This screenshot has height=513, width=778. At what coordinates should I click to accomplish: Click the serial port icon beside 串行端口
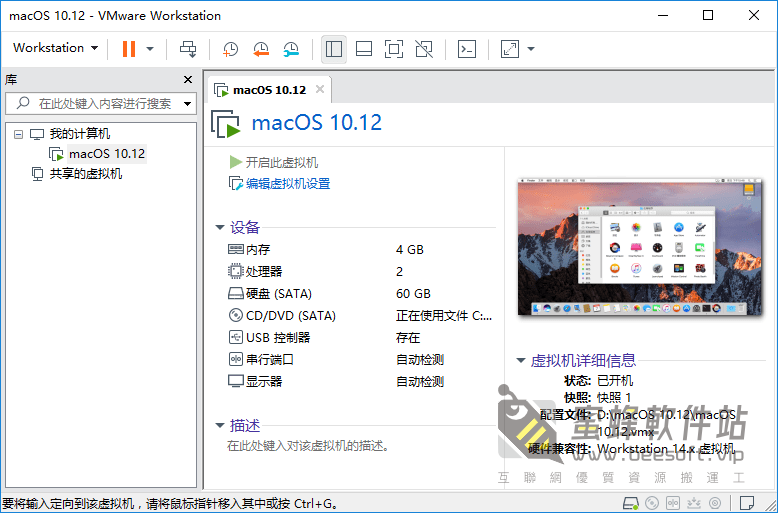click(235, 359)
